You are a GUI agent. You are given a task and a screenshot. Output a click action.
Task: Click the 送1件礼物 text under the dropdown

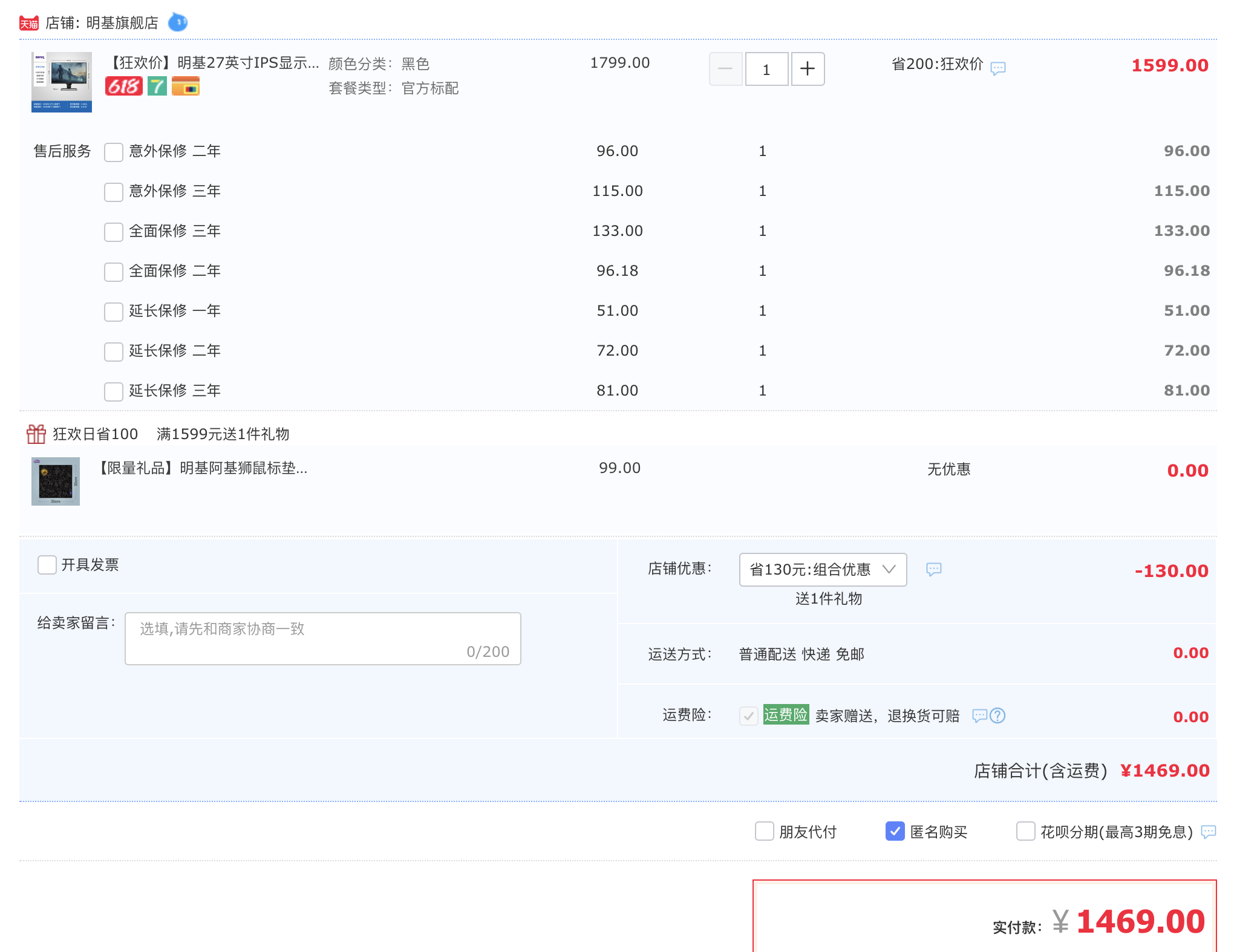click(x=829, y=599)
